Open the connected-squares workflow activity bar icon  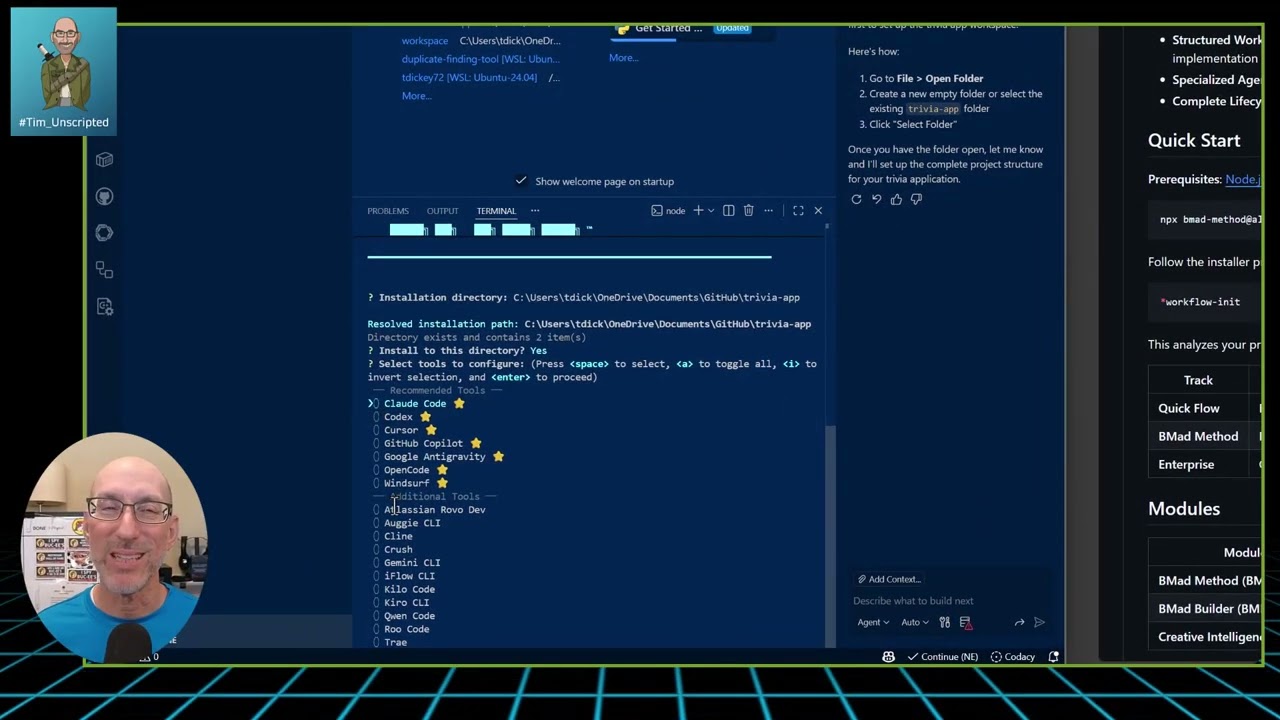point(104,270)
